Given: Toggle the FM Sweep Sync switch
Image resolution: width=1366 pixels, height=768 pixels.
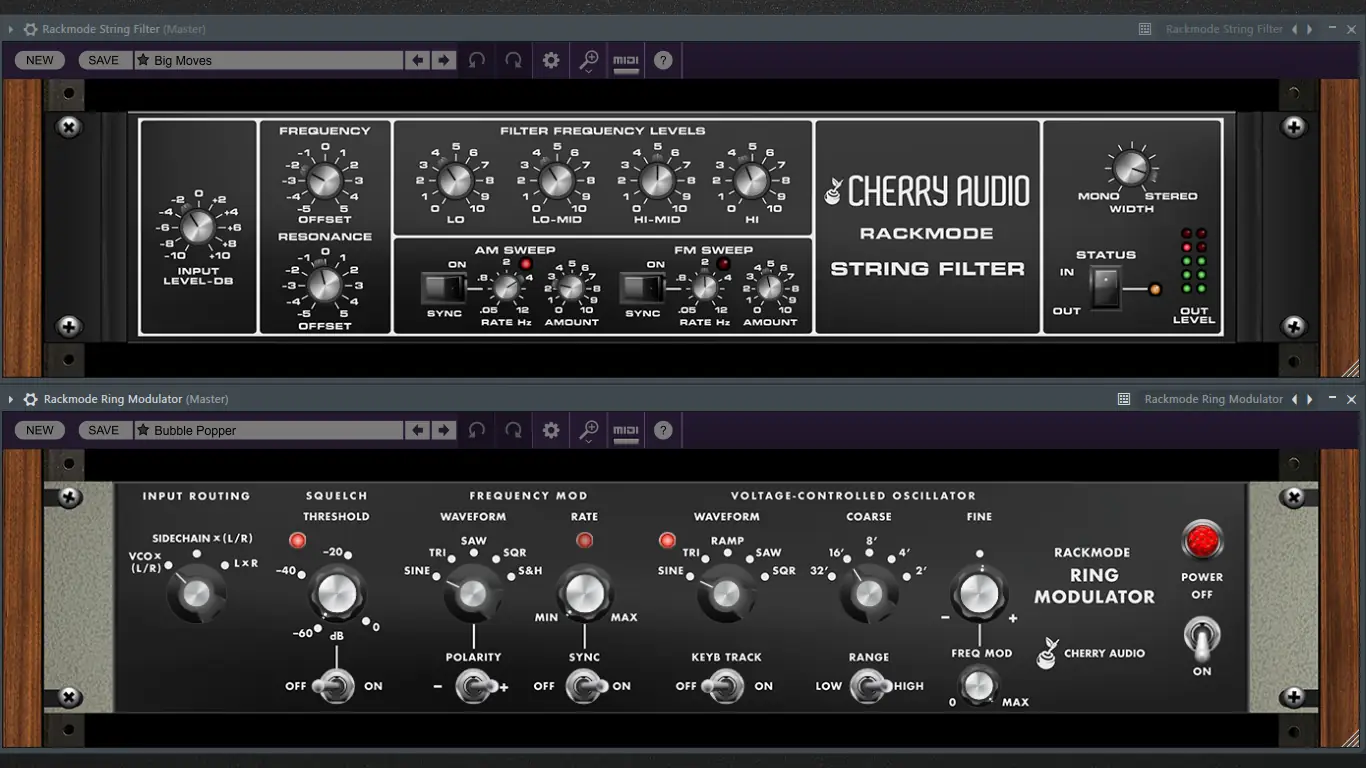Looking at the screenshot, I should tap(642, 289).
